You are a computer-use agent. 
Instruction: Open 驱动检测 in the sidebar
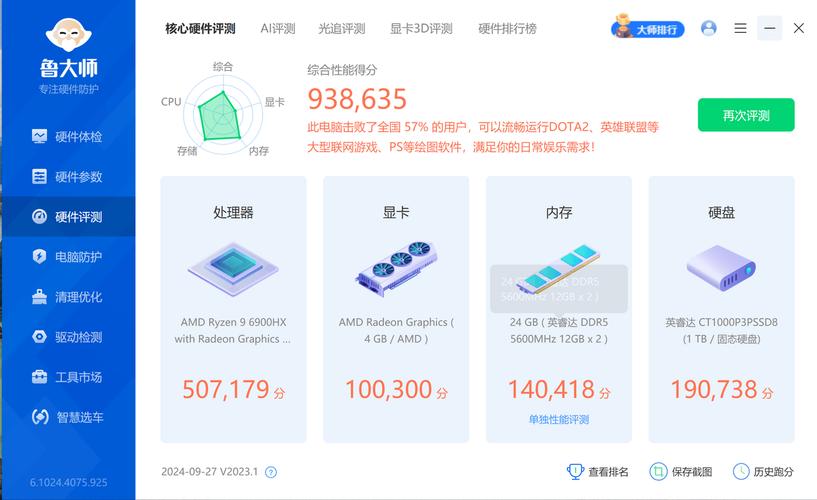[68, 337]
